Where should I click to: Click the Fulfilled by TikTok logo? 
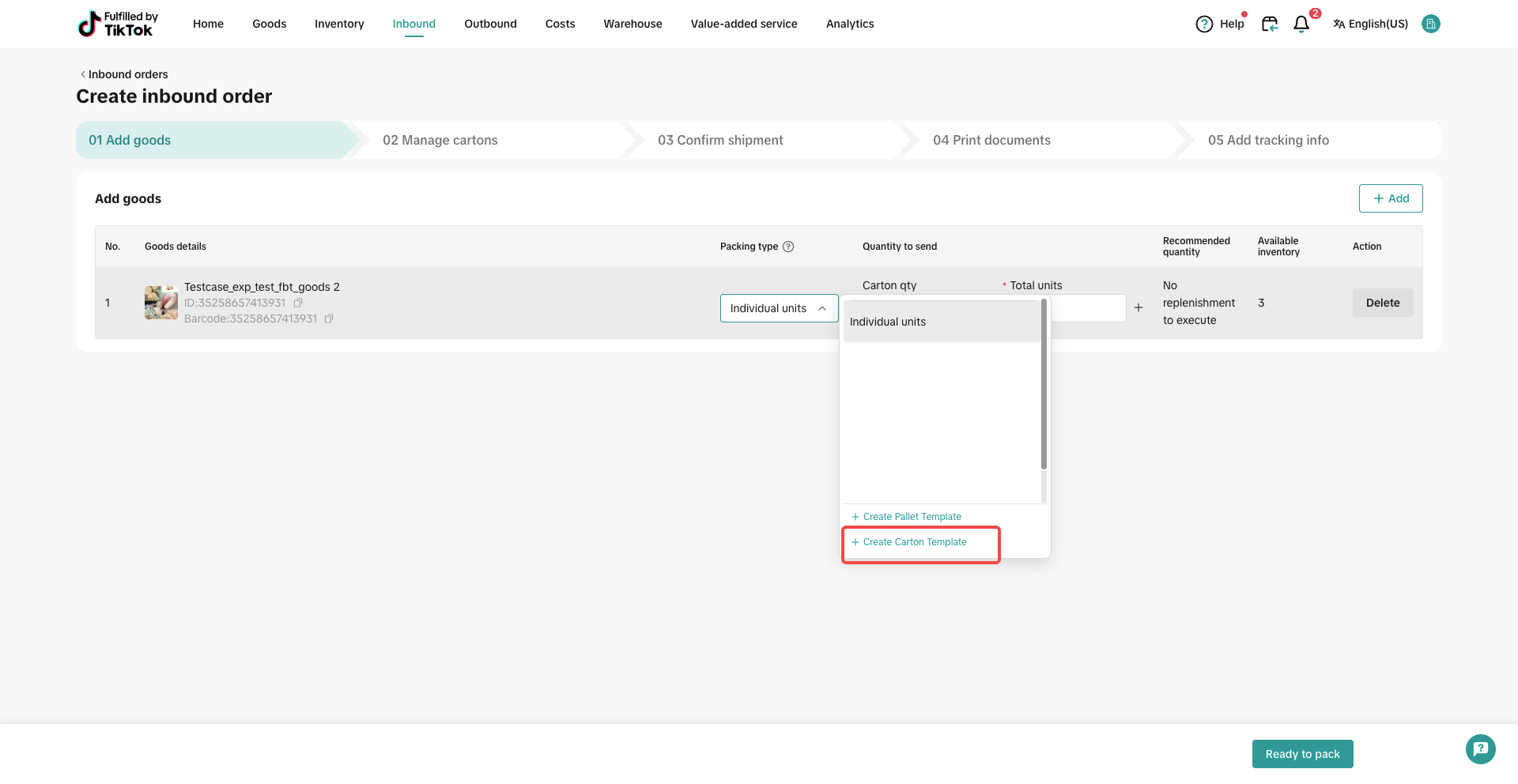point(118,24)
